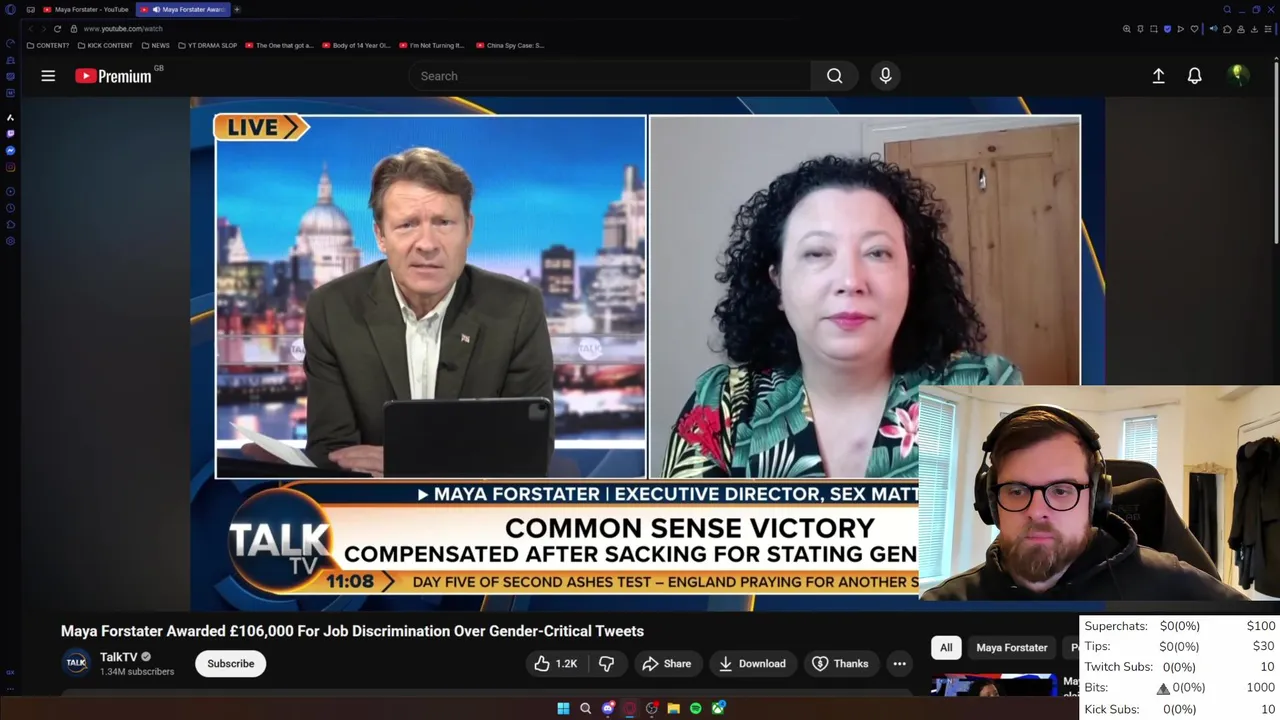The height and width of the screenshot is (720, 1280).
Task: Open sidebar history clock icon
Action: pyautogui.click(x=10, y=208)
